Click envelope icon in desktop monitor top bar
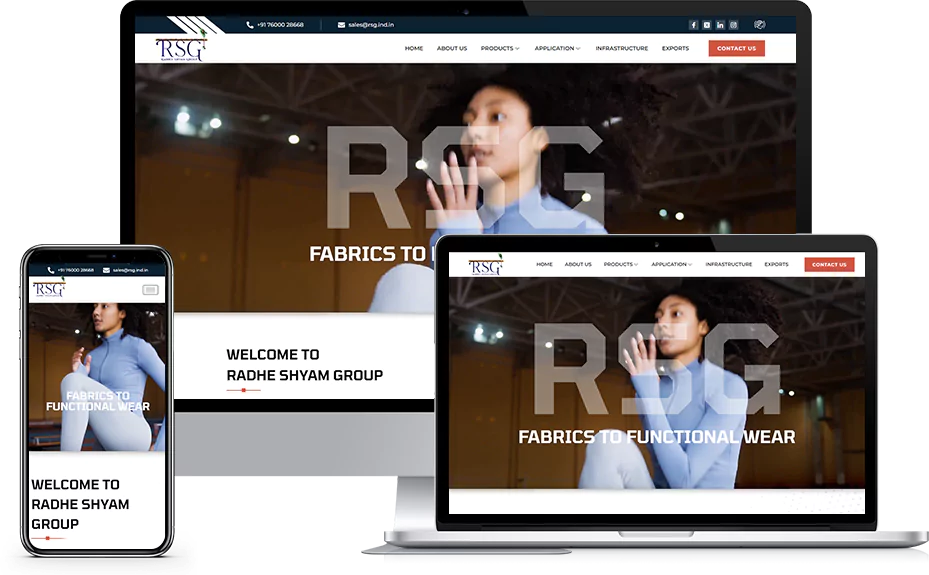 tap(341, 25)
